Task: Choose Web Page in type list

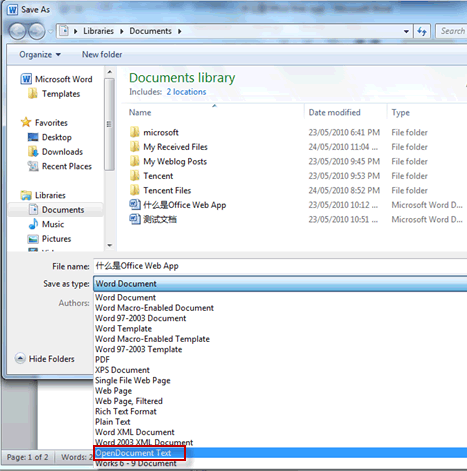Action: coord(113,391)
